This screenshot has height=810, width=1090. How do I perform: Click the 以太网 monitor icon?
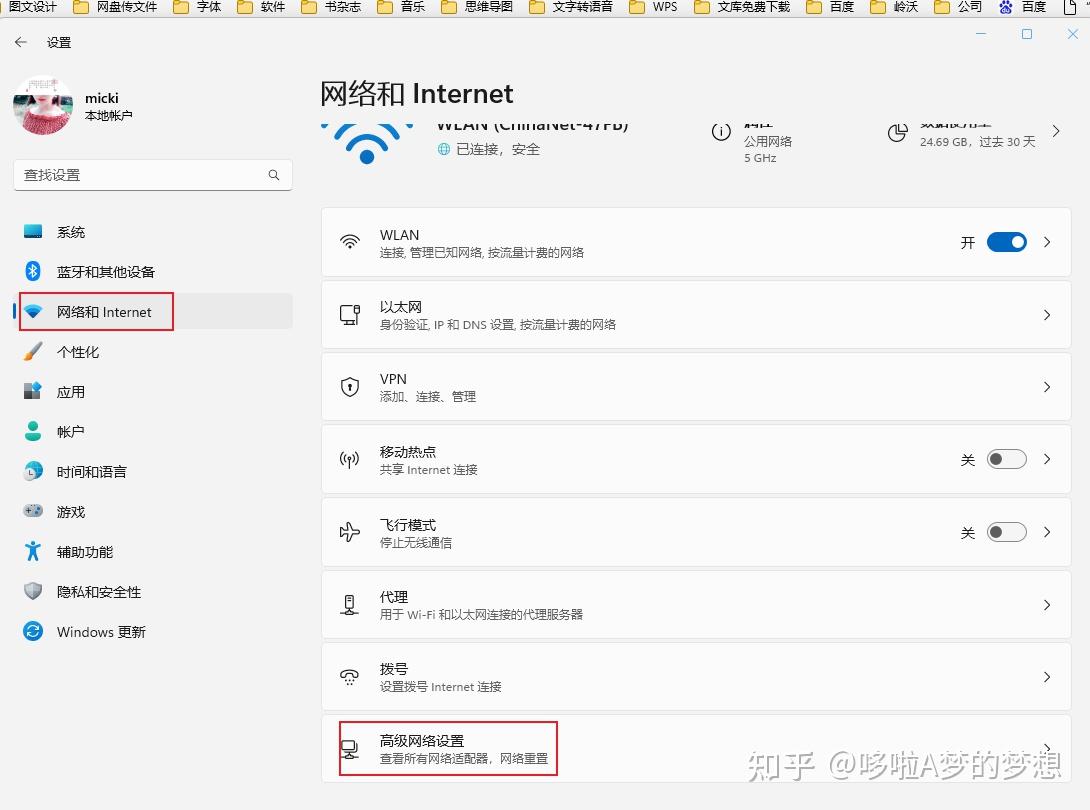(350, 314)
